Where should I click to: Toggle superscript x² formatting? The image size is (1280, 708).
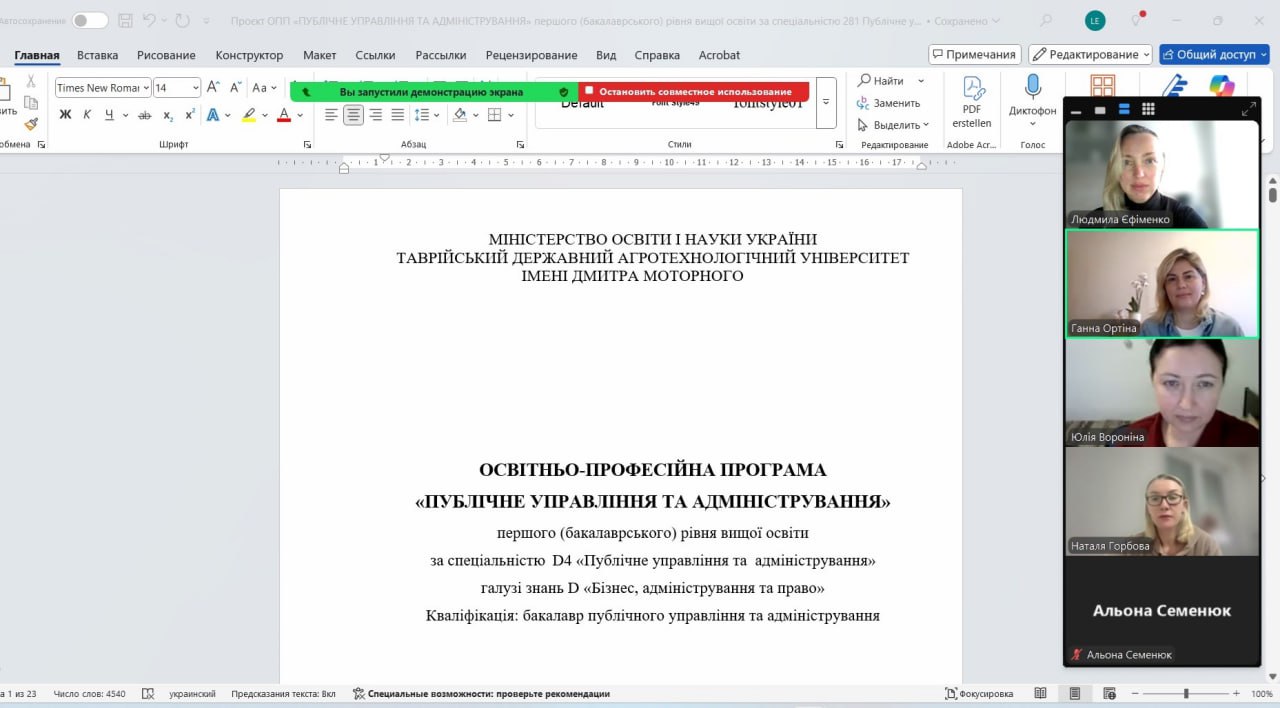coord(190,115)
